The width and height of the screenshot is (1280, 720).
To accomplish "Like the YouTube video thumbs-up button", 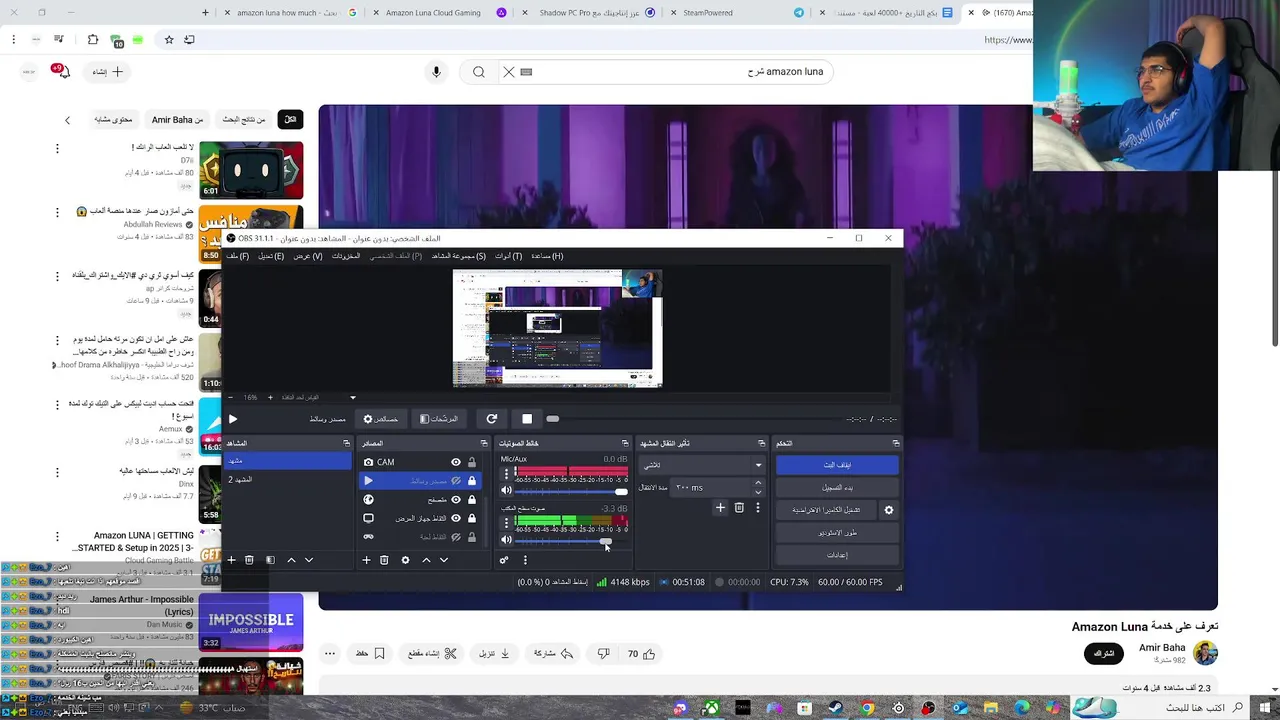I will point(641,654).
